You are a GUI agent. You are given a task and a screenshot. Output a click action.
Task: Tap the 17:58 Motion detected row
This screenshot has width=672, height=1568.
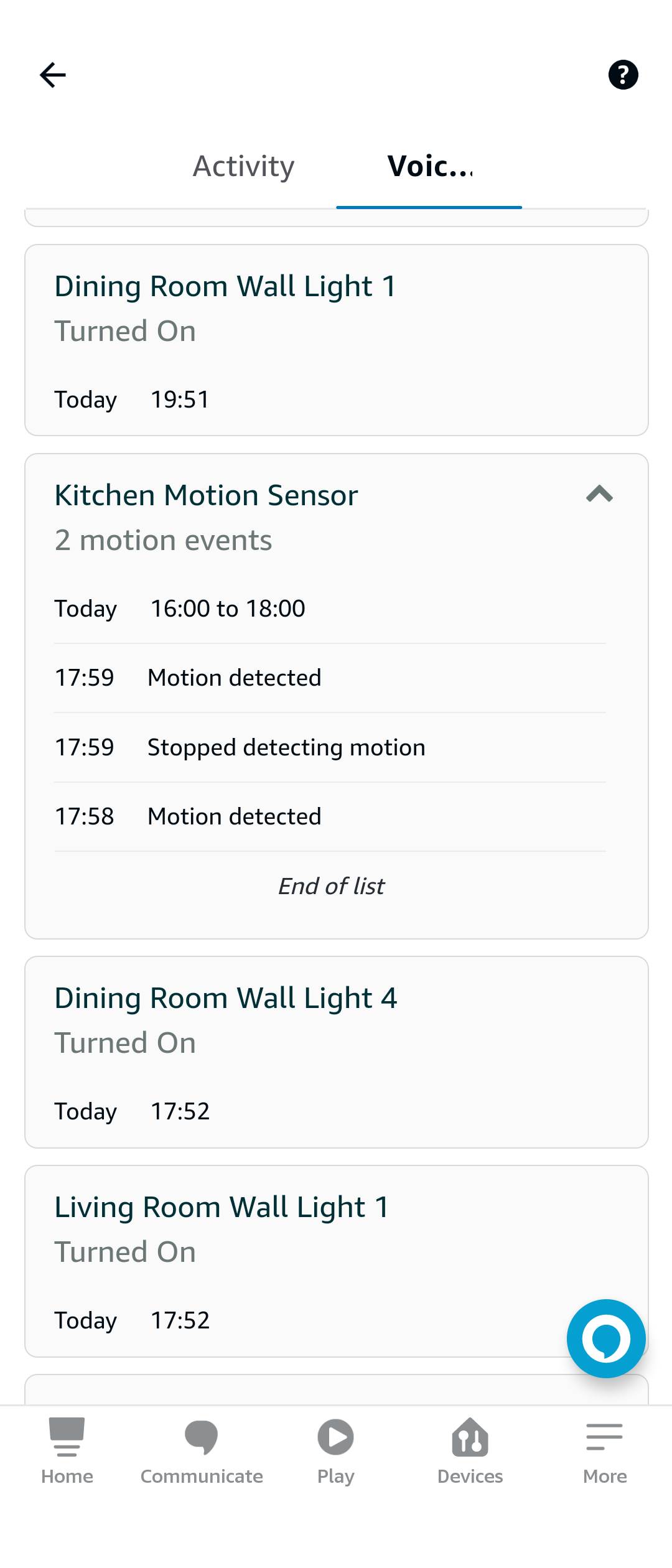click(330, 816)
